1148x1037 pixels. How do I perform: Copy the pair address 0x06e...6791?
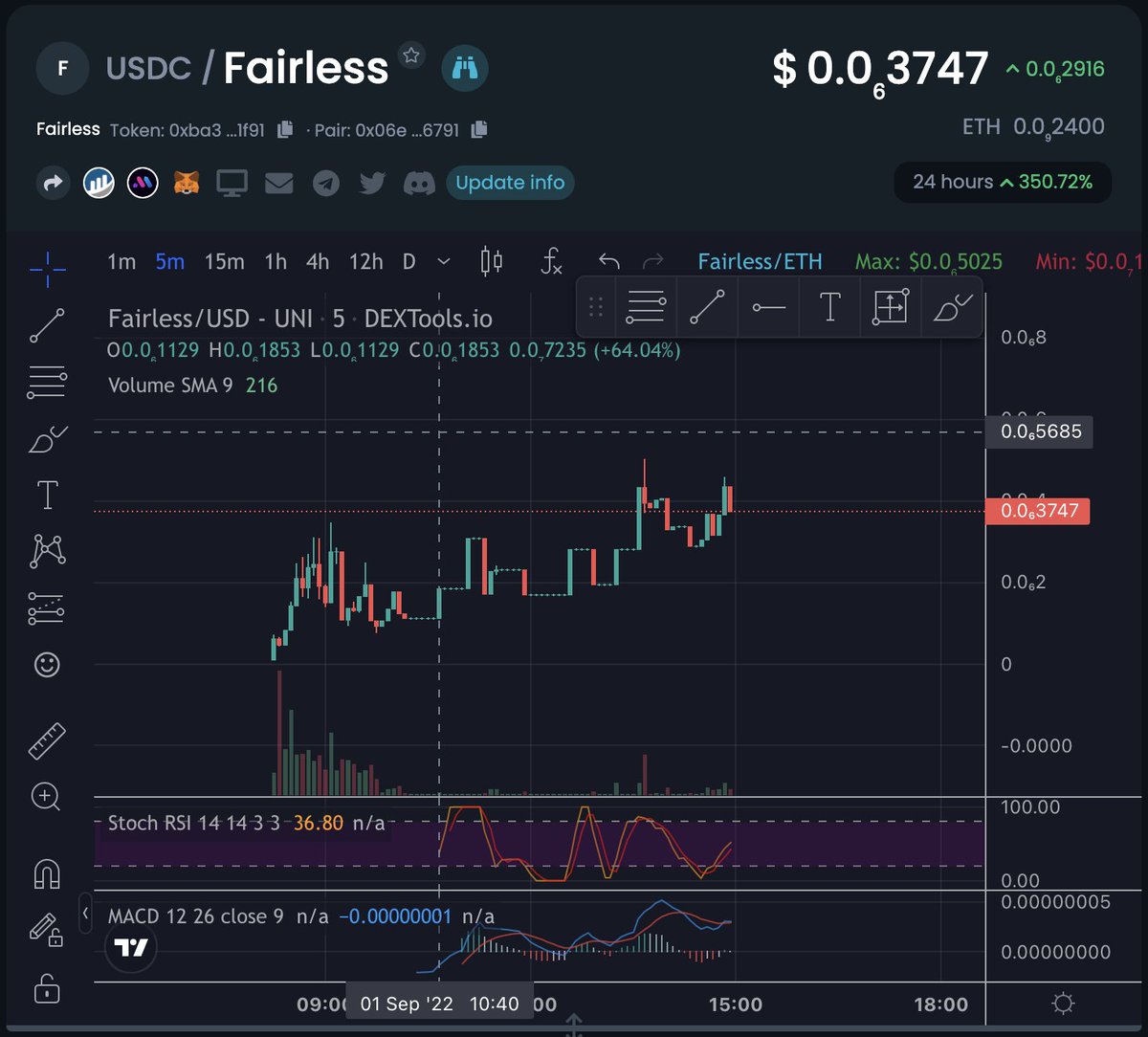coord(480,129)
